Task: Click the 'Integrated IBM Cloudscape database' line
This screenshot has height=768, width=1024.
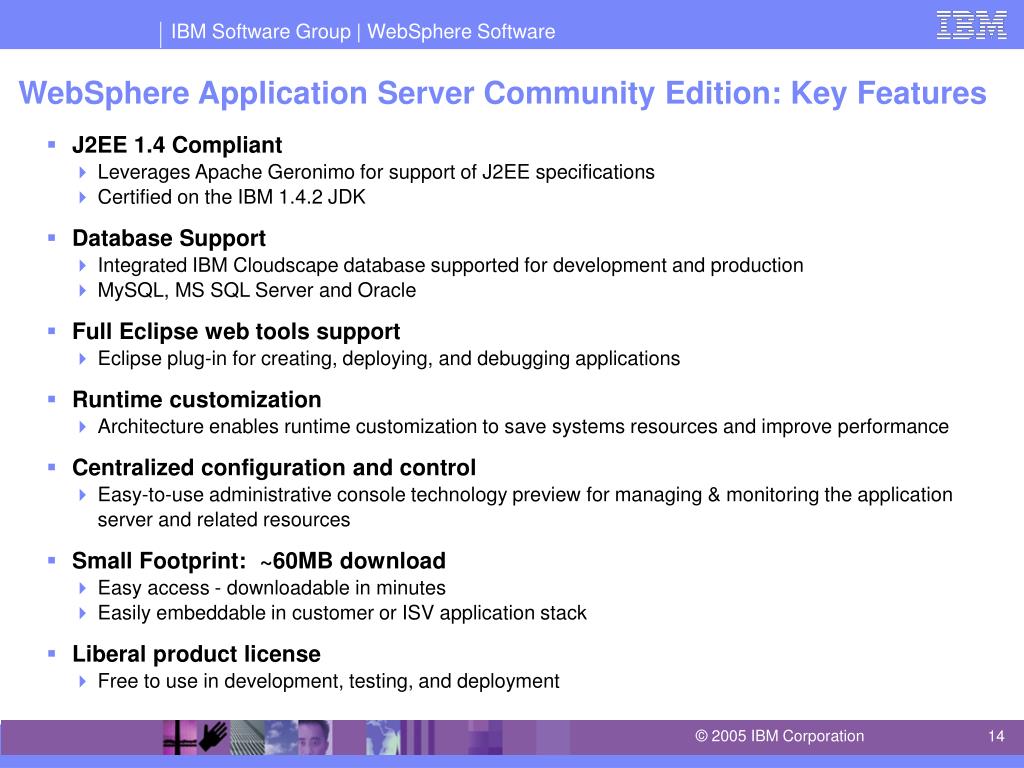Action: click(x=451, y=265)
